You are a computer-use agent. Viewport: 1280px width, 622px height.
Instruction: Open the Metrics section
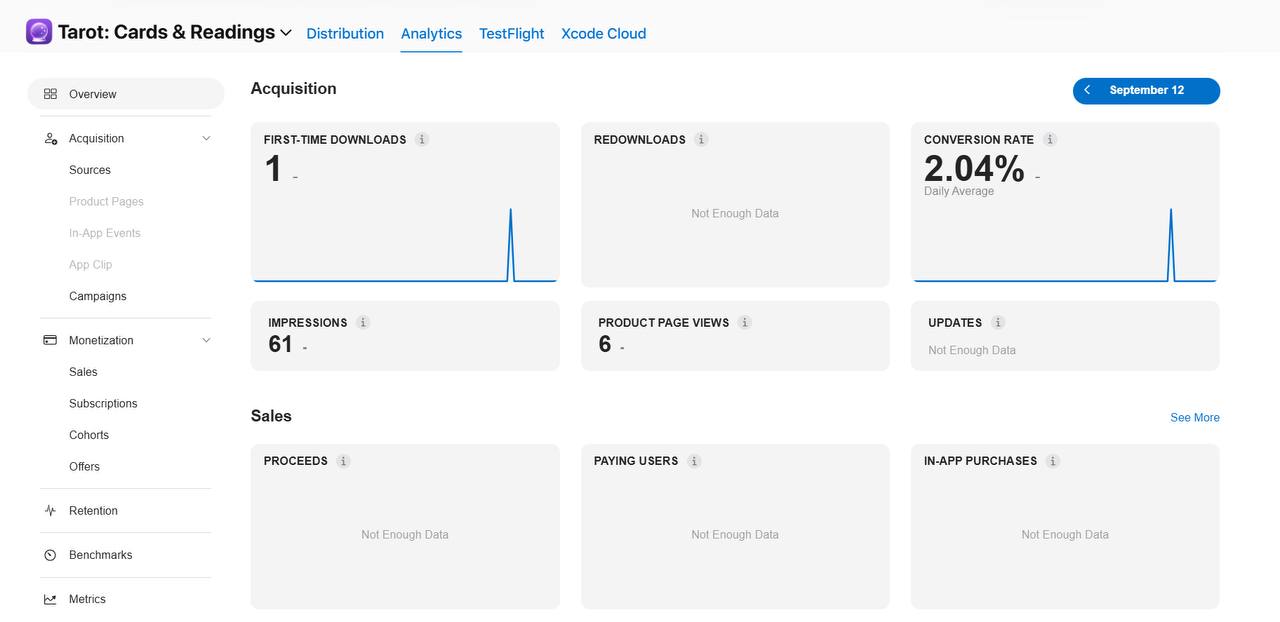(87, 599)
